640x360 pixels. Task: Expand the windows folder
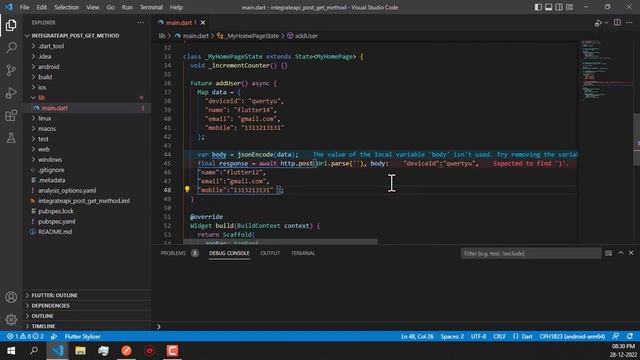(50, 159)
